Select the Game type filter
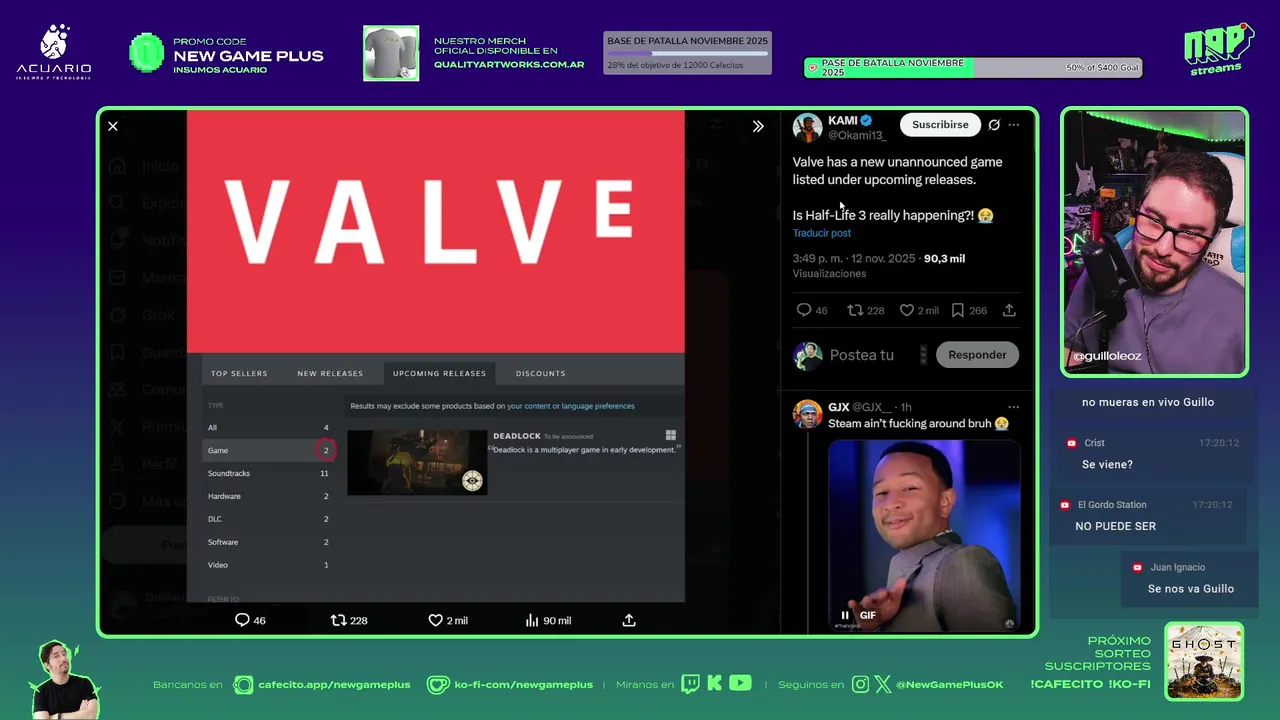The width and height of the screenshot is (1280, 720). (x=268, y=450)
